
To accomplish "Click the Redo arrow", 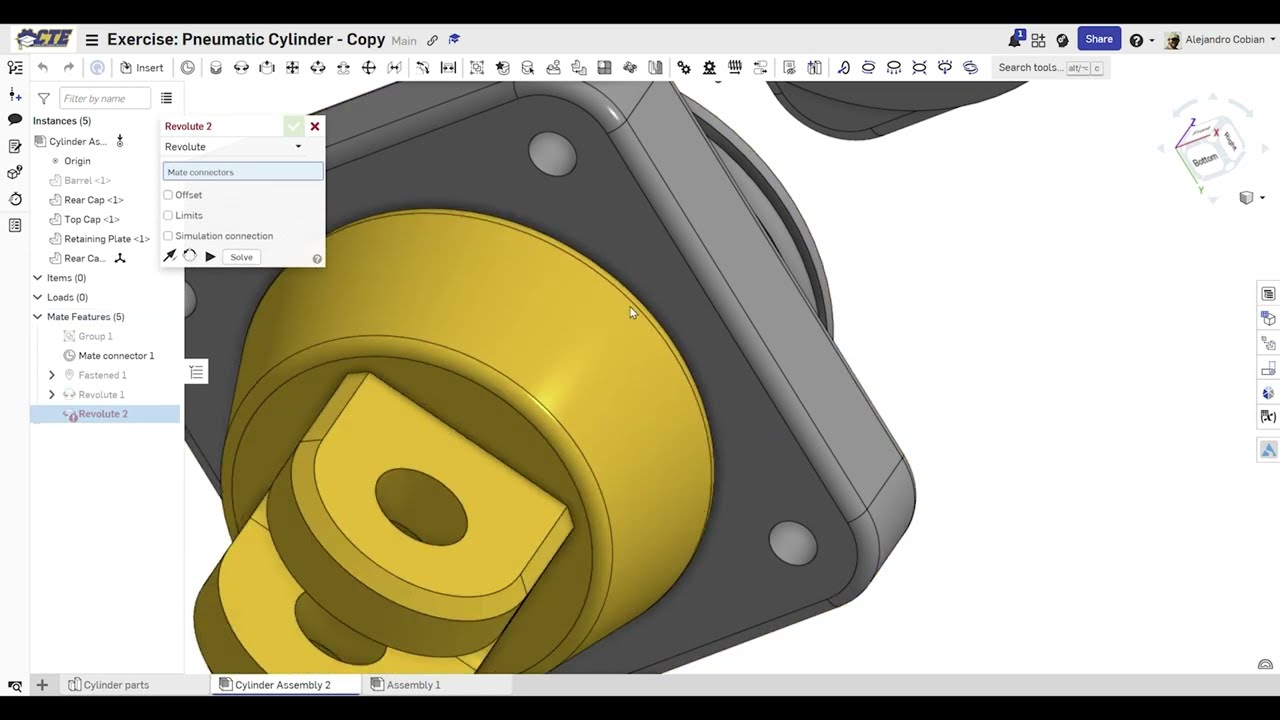I will pos(68,68).
